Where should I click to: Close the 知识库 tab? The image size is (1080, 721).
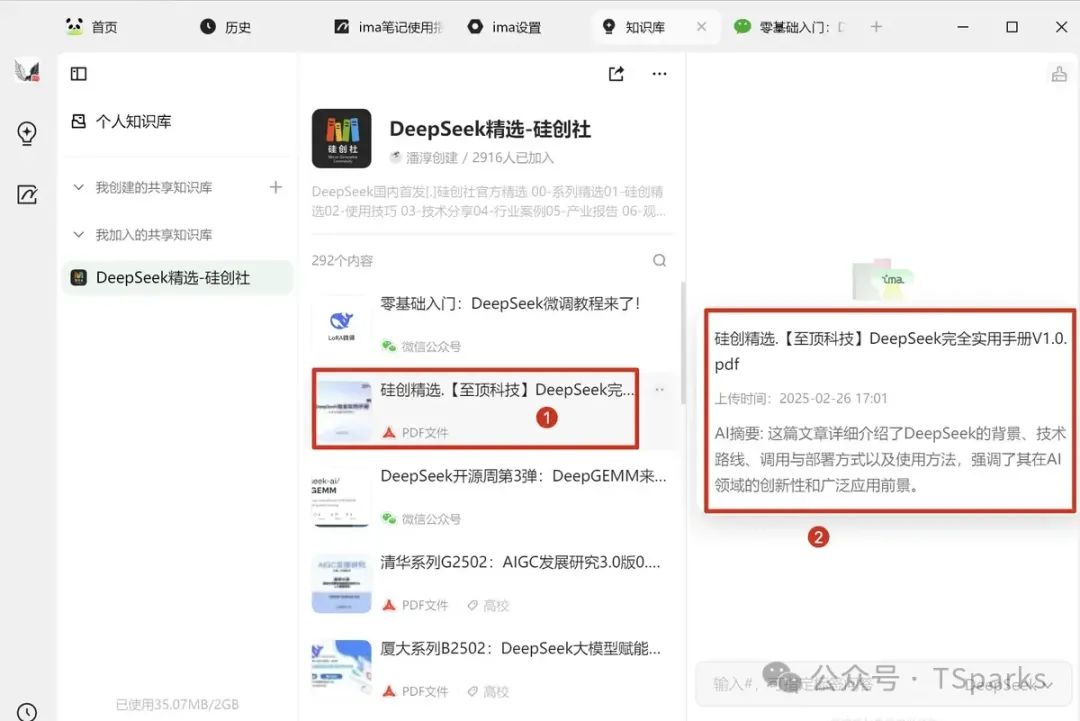point(701,27)
